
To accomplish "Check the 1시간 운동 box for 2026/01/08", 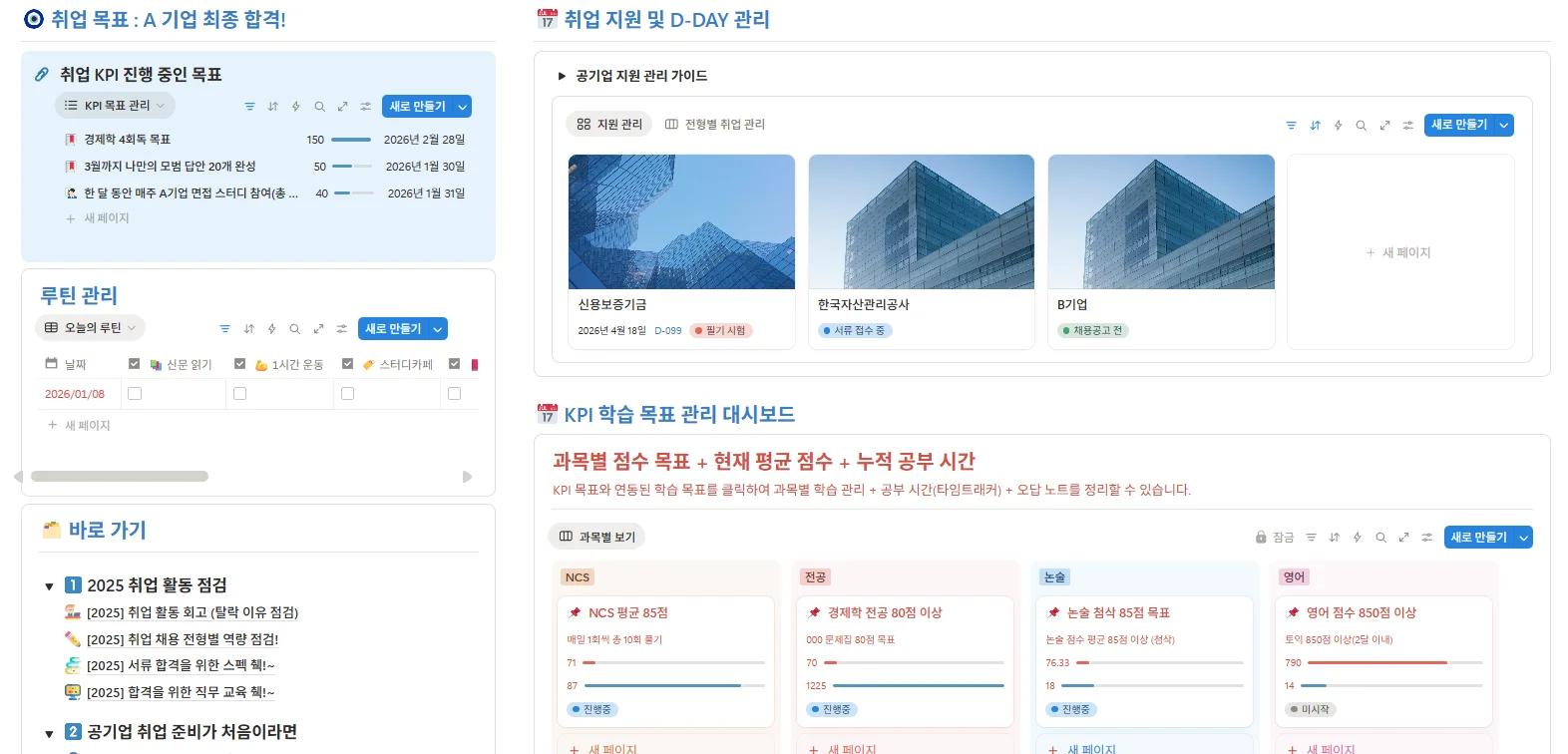I will click(239, 394).
